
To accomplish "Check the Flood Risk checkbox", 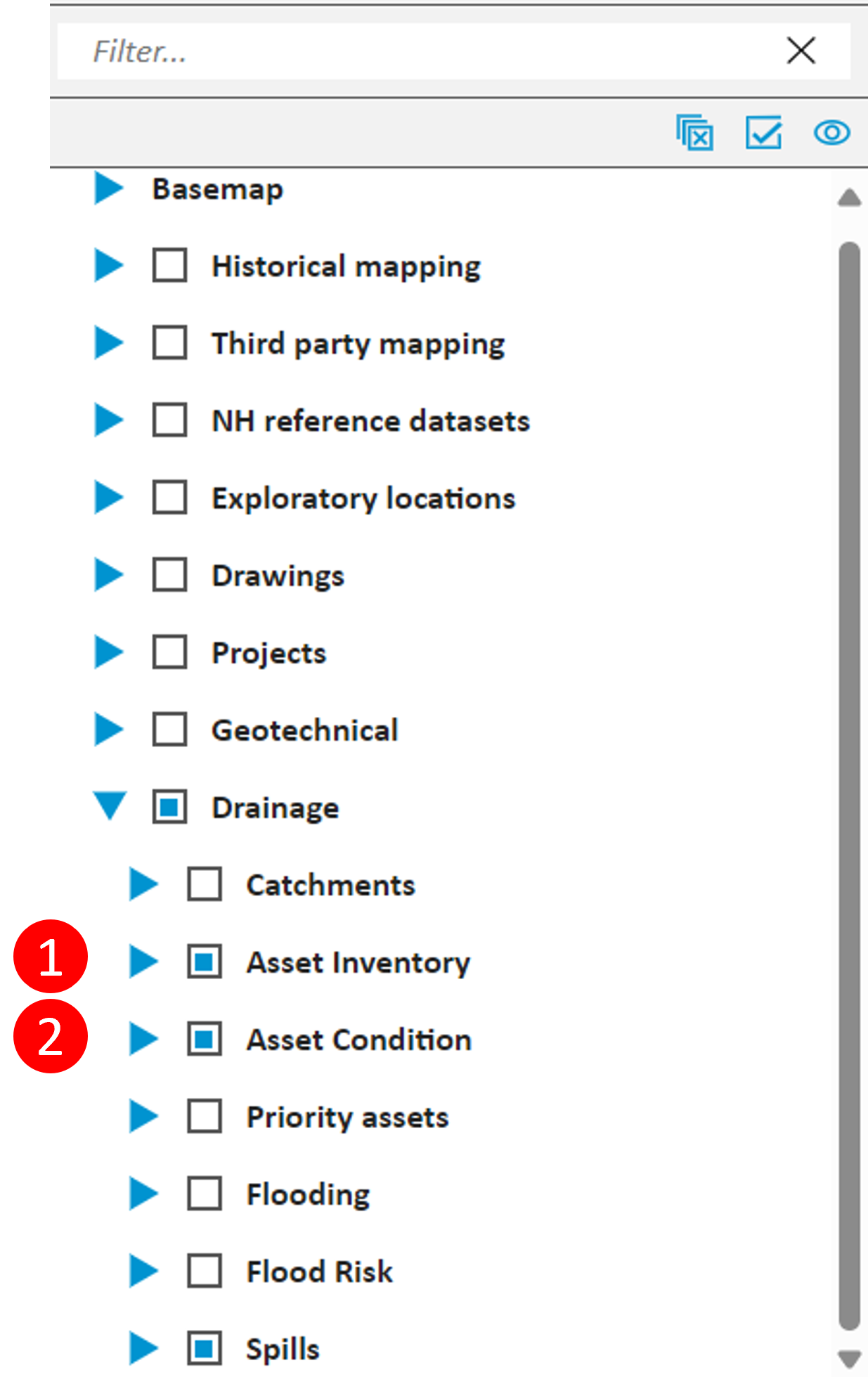I will click(205, 1270).
